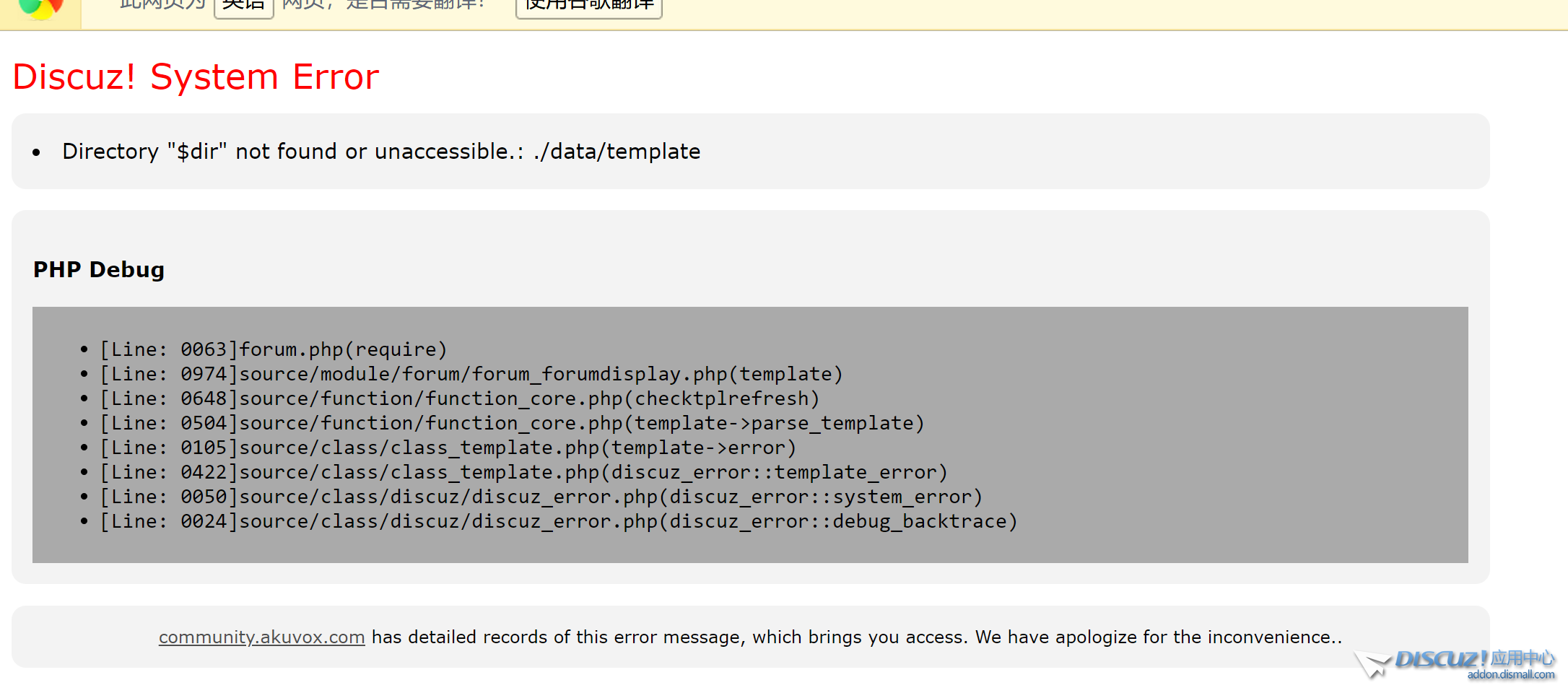The height and width of the screenshot is (693, 1568).
Task: Select the discuz_error::debug_backtrace trace line
Action: [559, 521]
